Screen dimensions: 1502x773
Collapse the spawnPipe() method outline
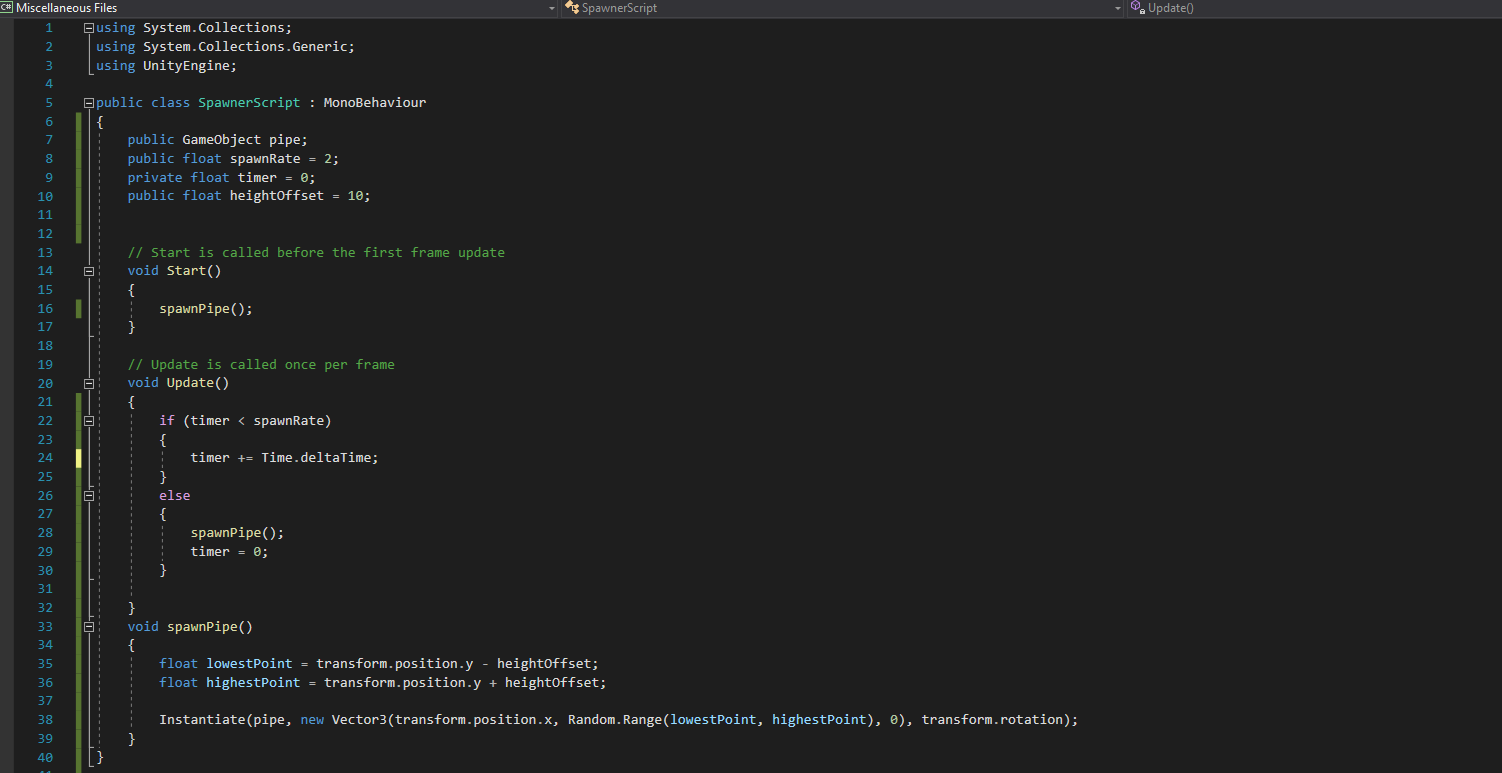(89, 627)
